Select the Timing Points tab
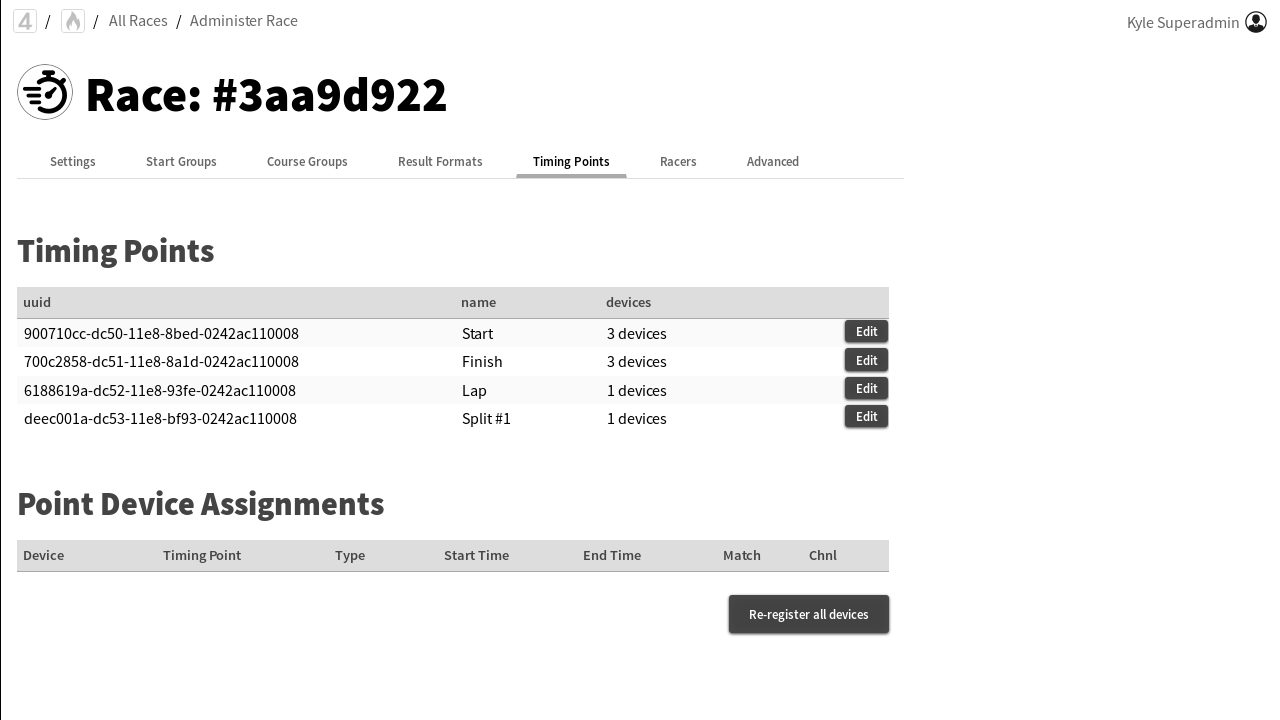 571,162
